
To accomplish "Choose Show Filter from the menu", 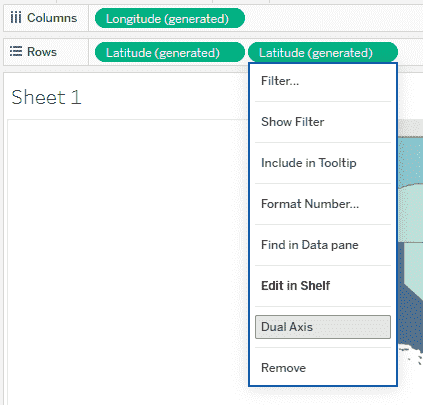I will click(x=323, y=122).
